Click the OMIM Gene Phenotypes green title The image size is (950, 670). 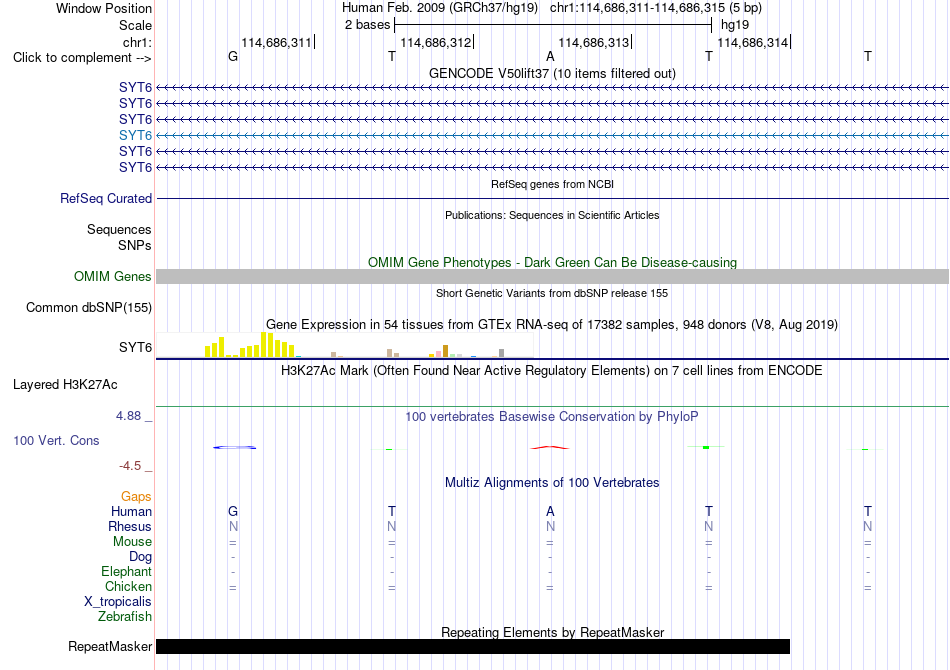click(552, 262)
